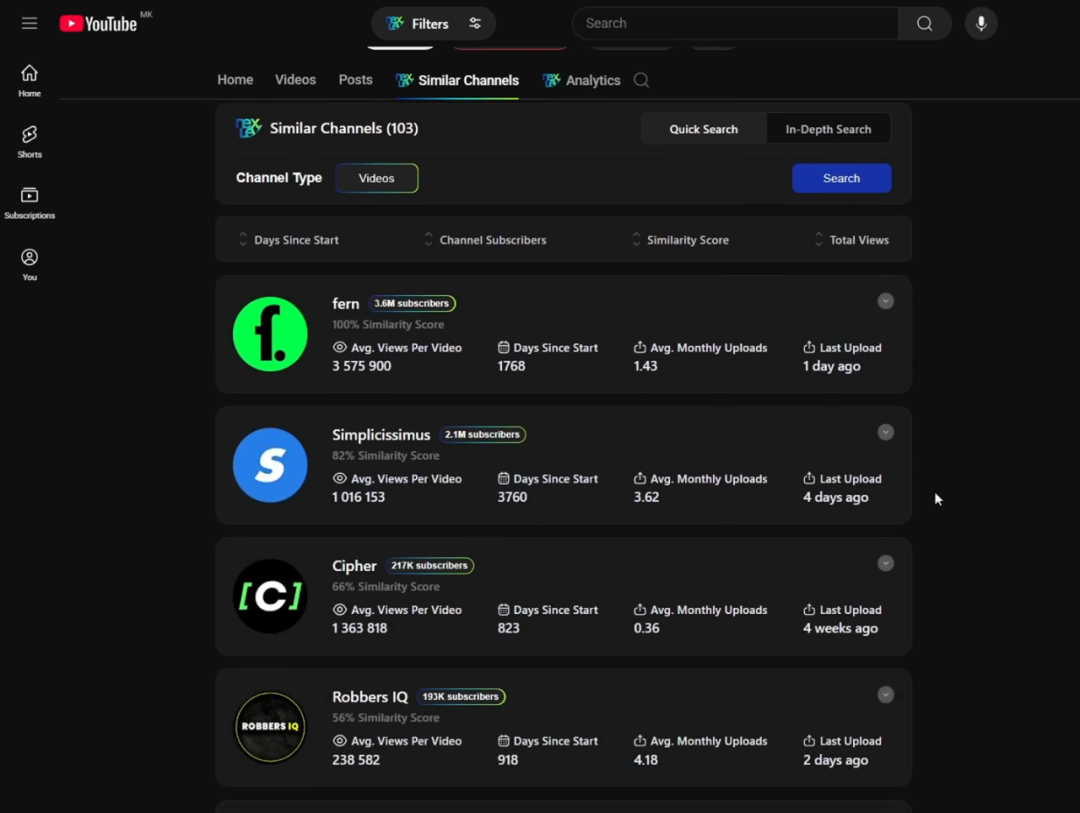Open the You section in sidebar

click(x=29, y=265)
